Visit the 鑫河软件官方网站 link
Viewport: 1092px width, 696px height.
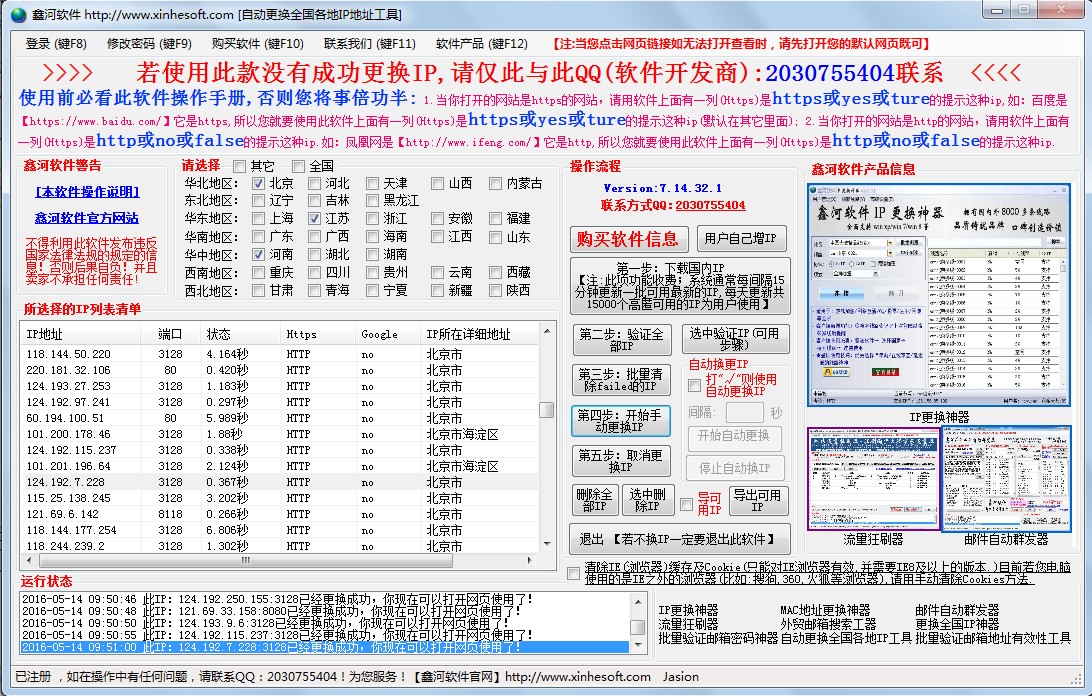point(87,218)
